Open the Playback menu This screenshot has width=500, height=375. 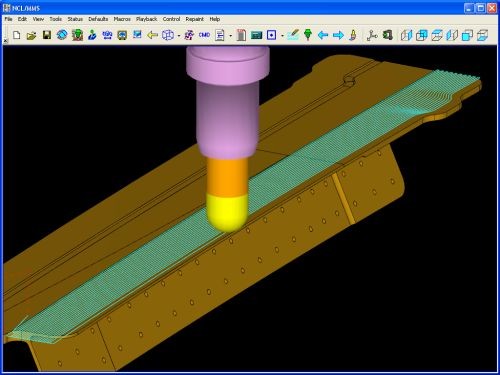(x=146, y=19)
